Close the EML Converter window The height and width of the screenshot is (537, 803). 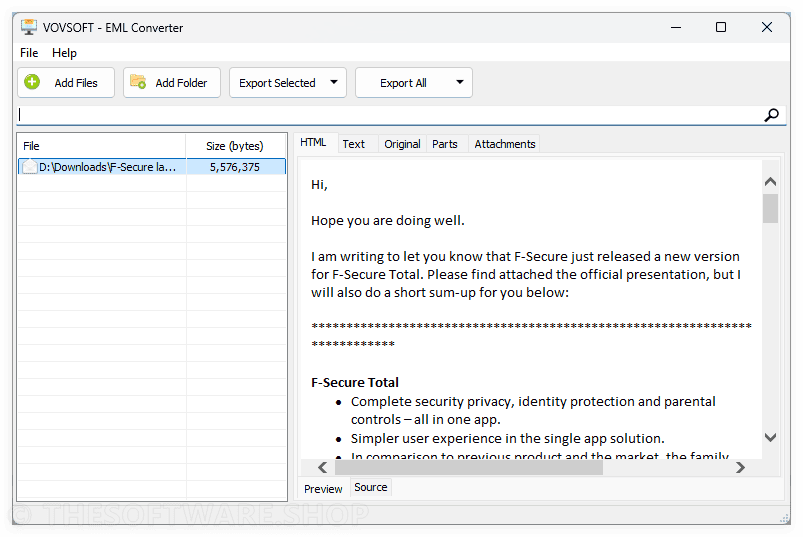pyautogui.click(x=767, y=27)
